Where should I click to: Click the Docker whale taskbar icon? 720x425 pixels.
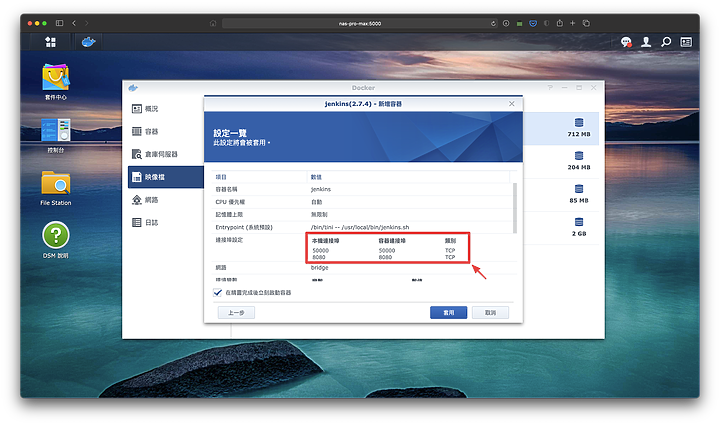pyautogui.click(x=88, y=42)
